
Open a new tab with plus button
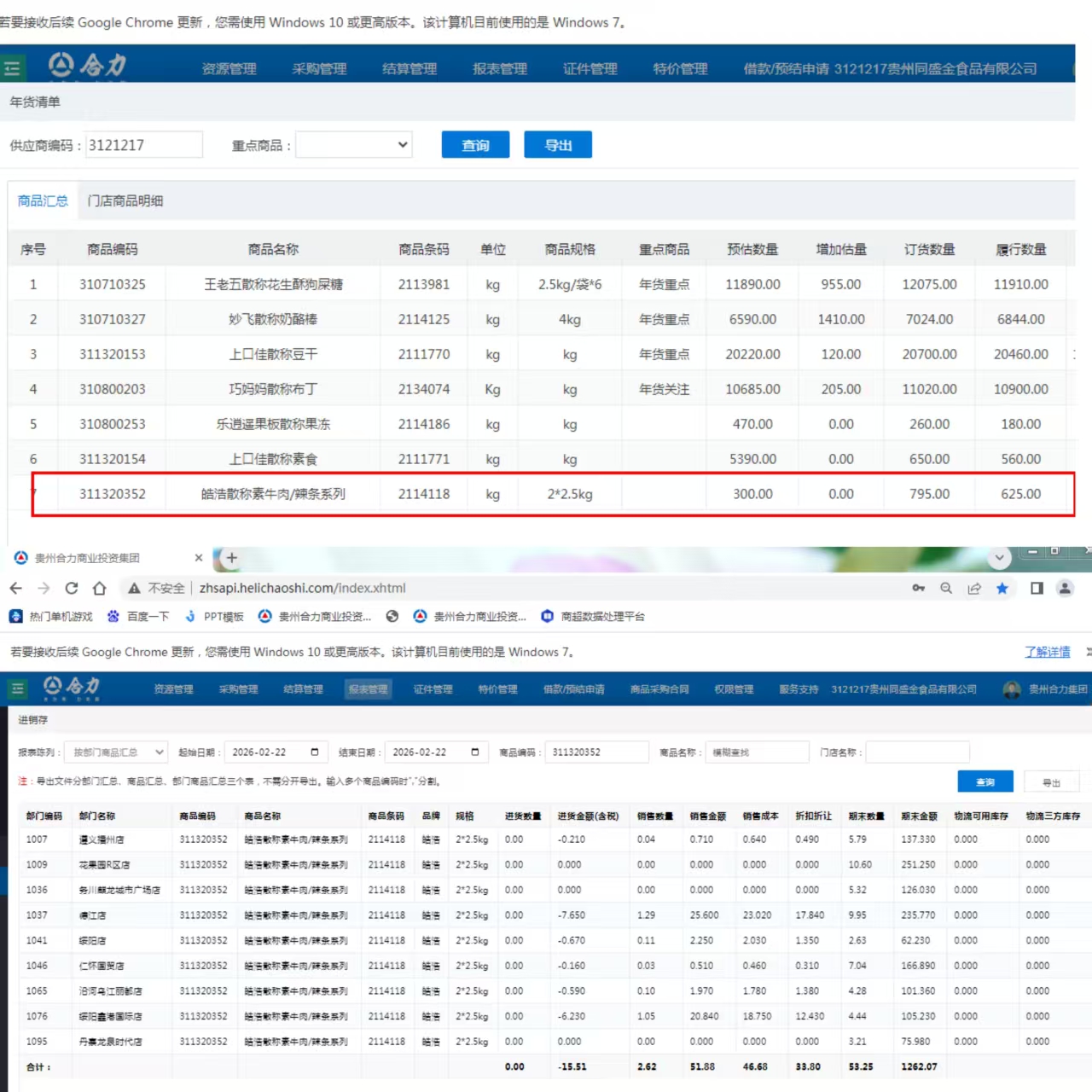click(231, 558)
